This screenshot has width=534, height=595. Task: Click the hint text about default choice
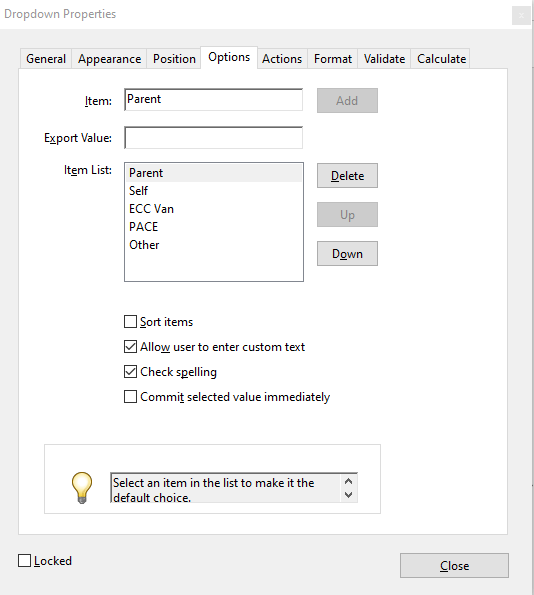coord(213,490)
